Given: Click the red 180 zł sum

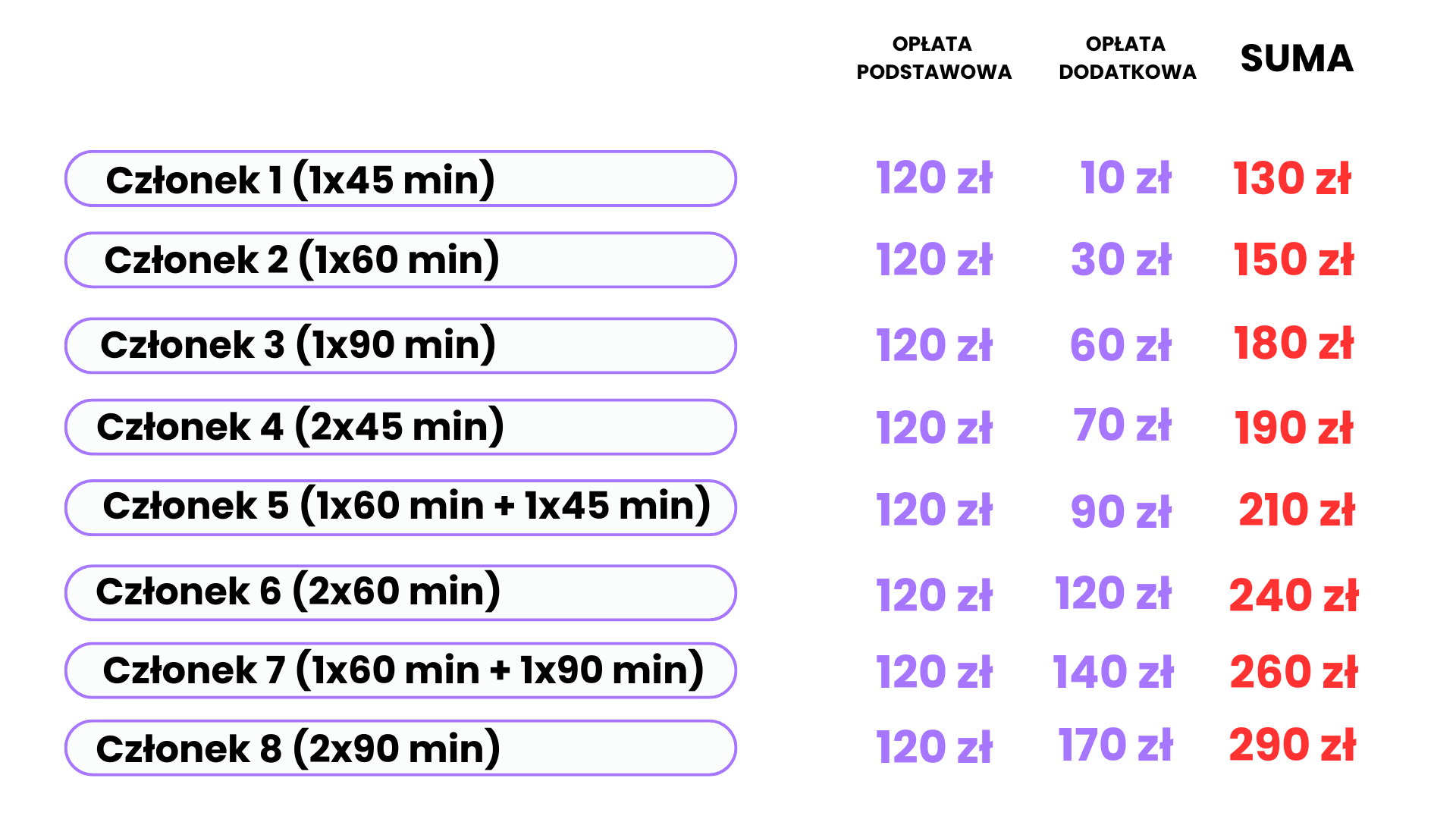Looking at the screenshot, I should (x=1294, y=344).
